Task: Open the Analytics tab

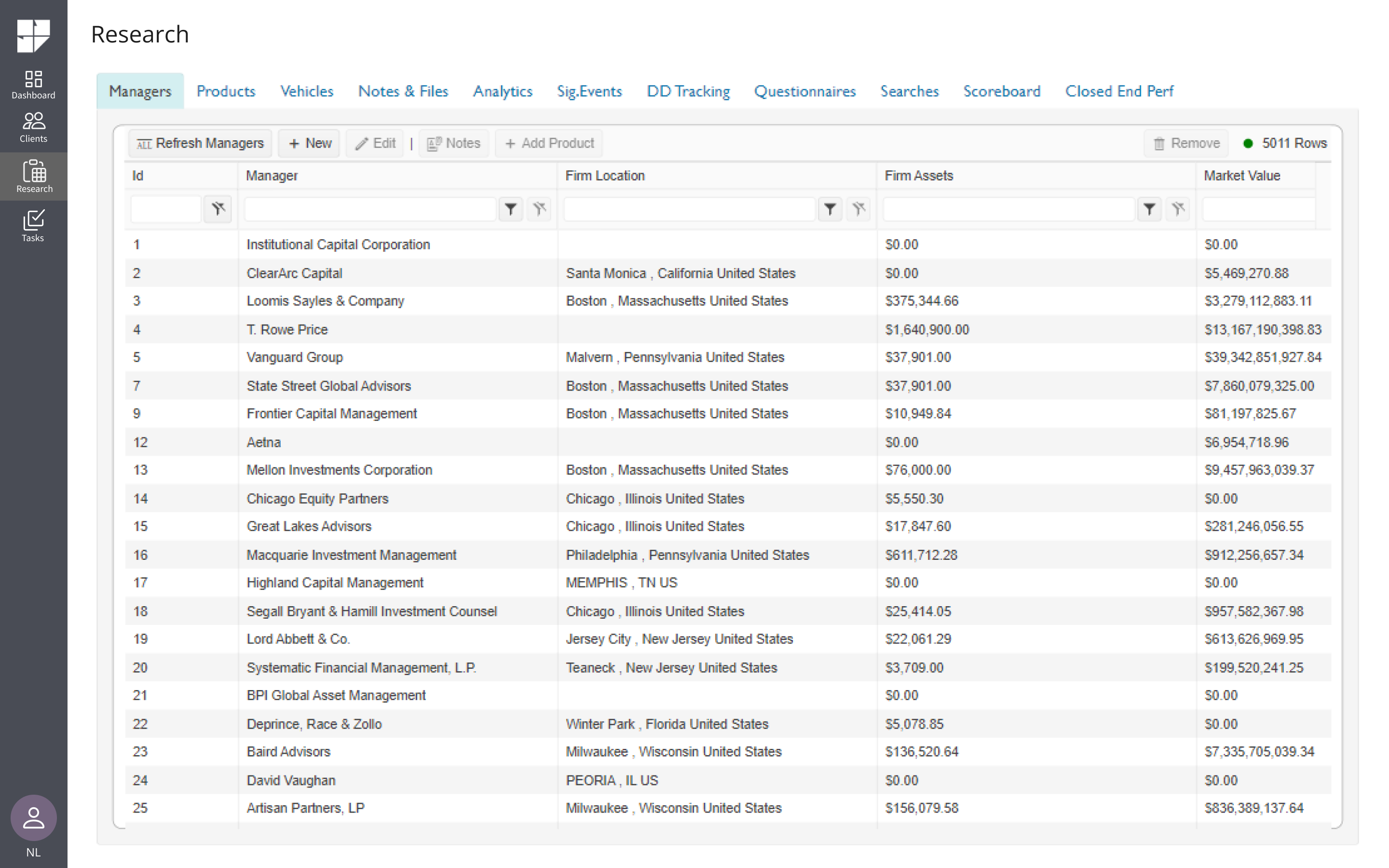Action: (x=503, y=91)
